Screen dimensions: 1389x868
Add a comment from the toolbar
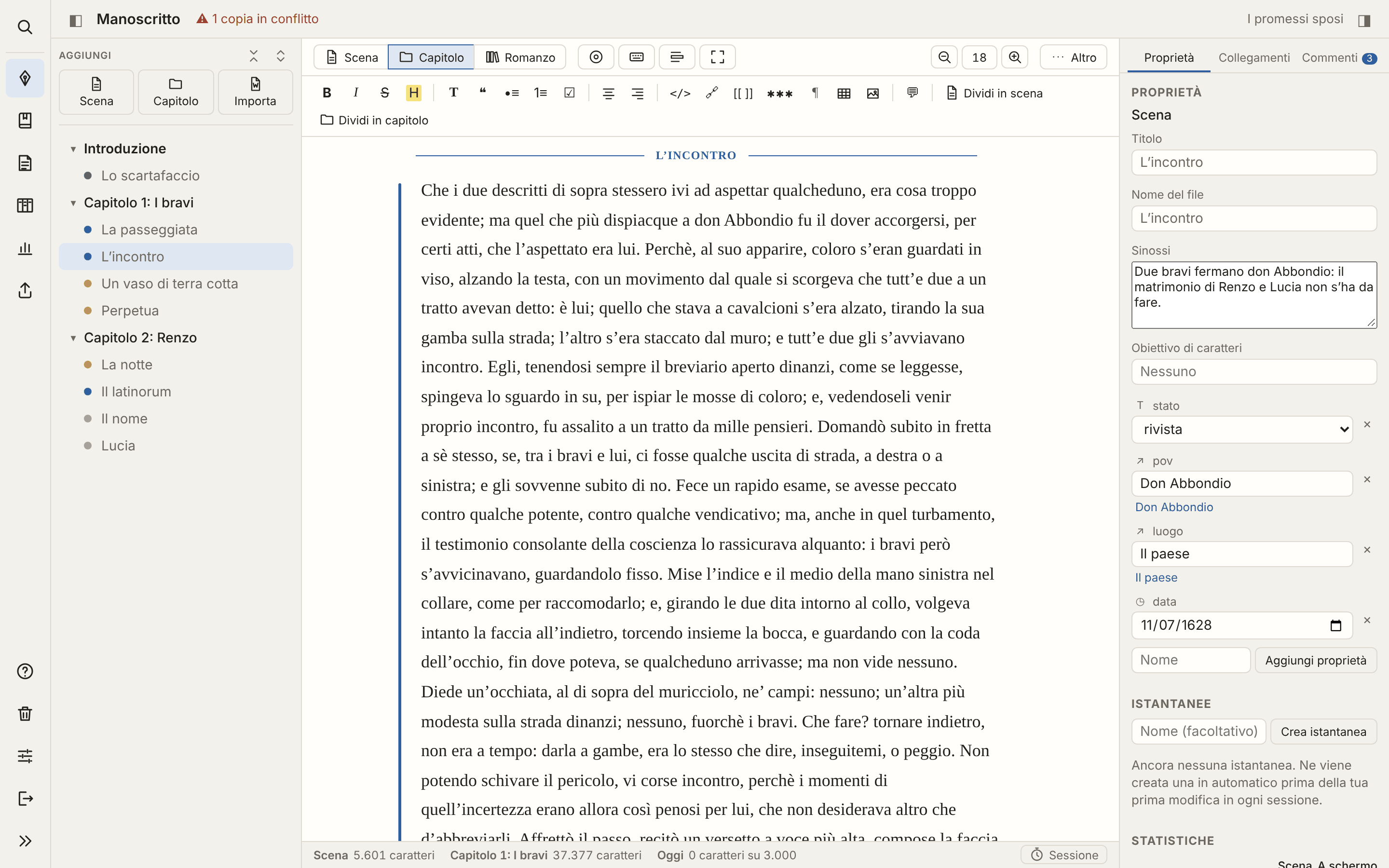[912, 93]
